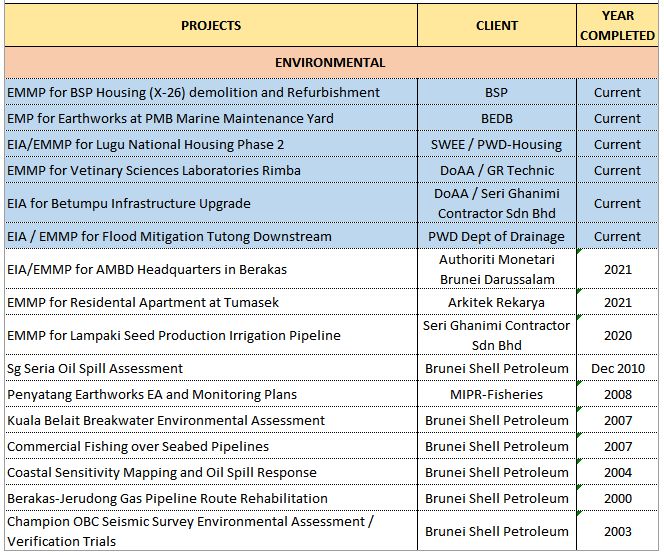Select Commercial Fishing over Seabed Pipelines cell
The height and width of the screenshot is (555, 664).
coord(138,446)
